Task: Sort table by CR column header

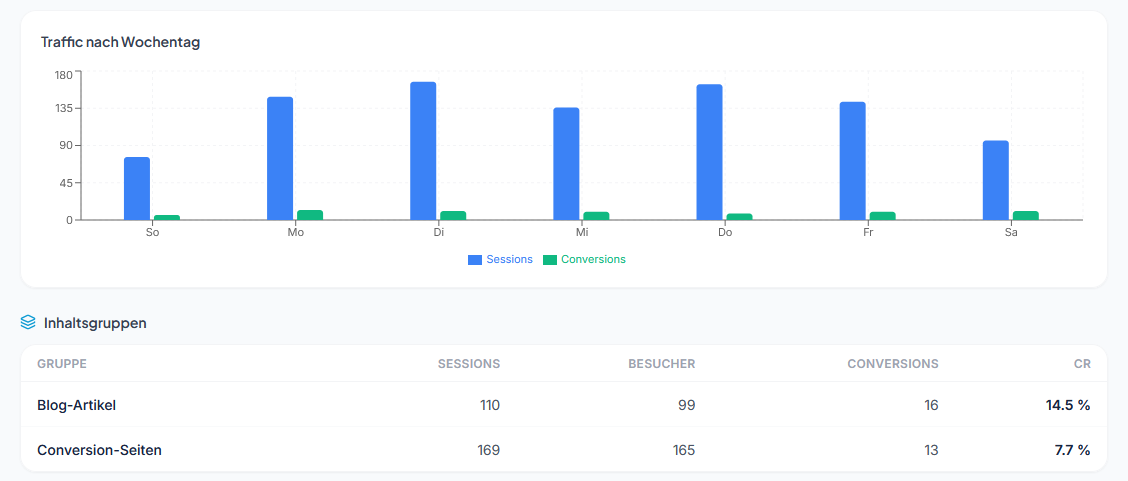Action: 1082,364
